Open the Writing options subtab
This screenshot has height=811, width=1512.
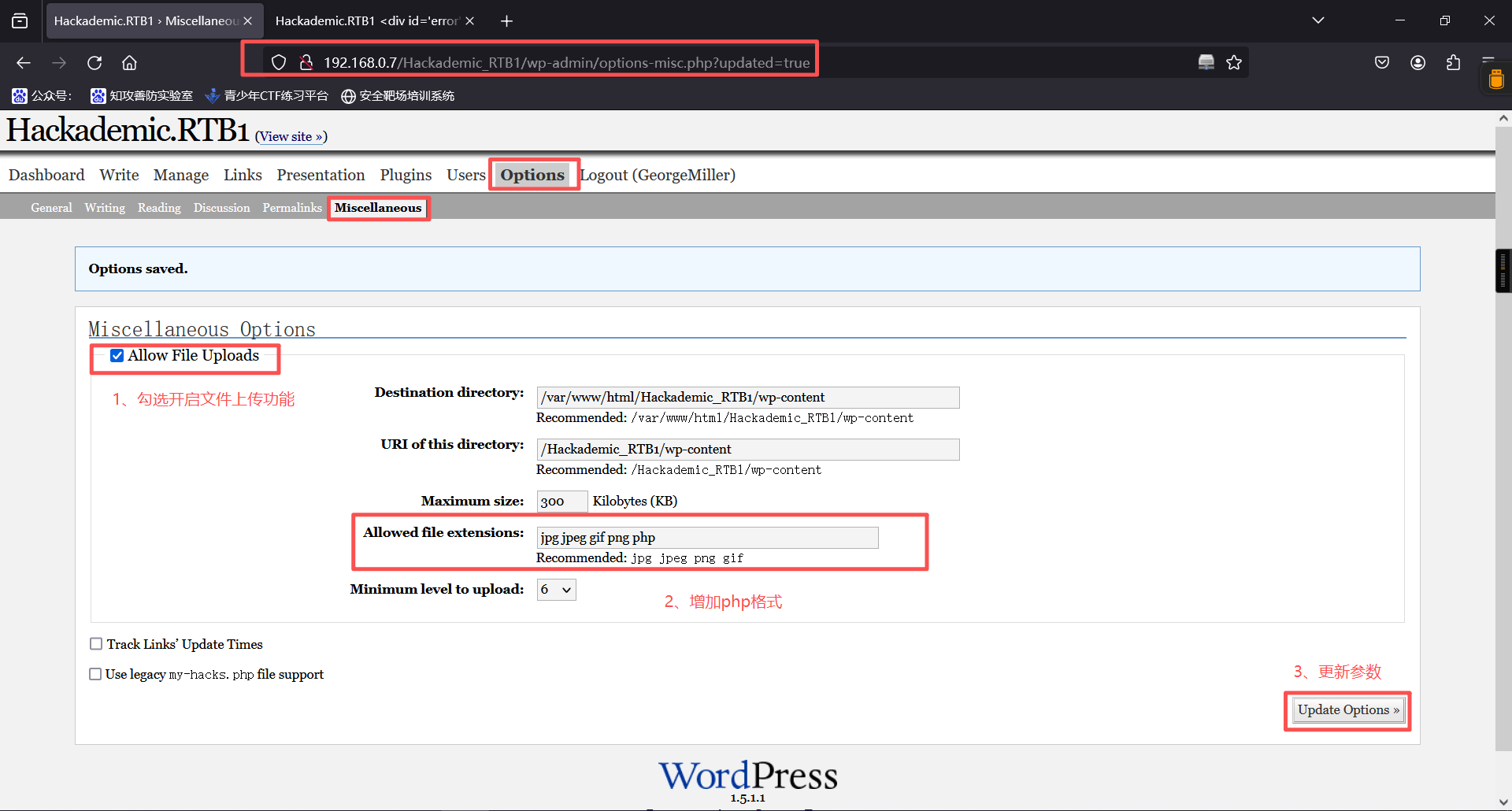[x=105, y=208]
